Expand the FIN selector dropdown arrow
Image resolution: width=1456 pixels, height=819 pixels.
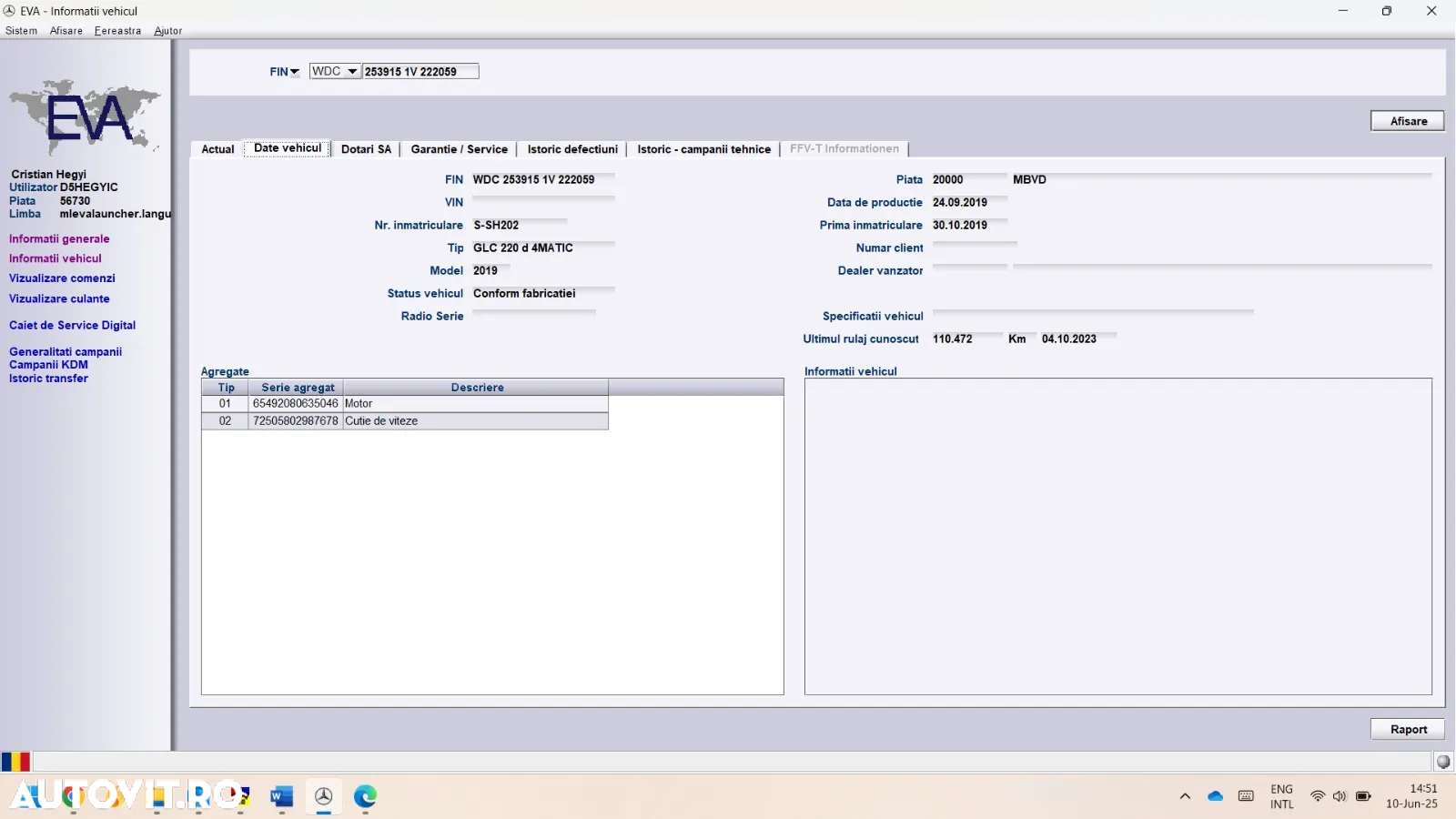295,72
